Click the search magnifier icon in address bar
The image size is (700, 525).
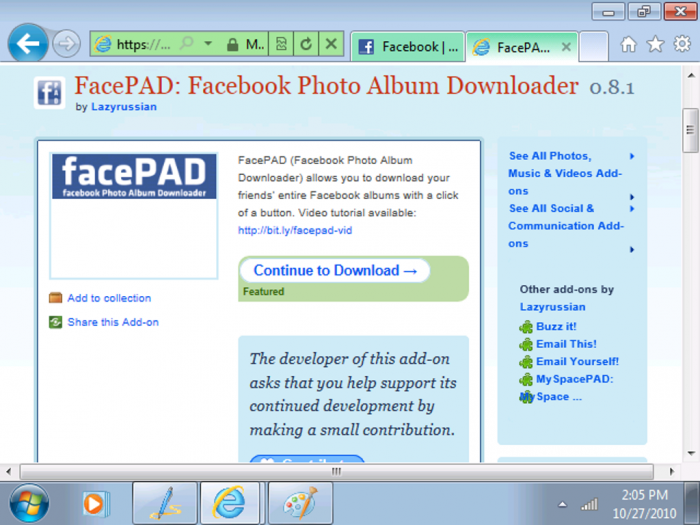coord(187,43)
